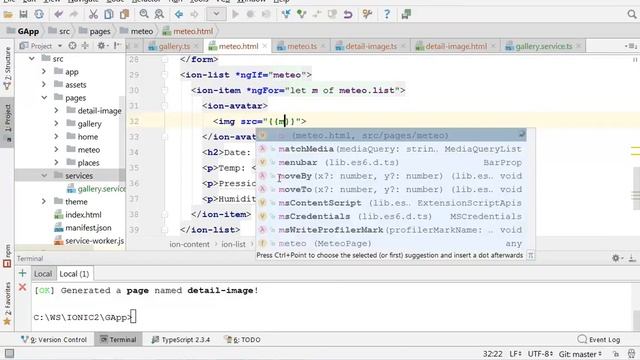The image size is (640, 360).
Task: Toggle code fold on line 29
Action: click(164, 75)
